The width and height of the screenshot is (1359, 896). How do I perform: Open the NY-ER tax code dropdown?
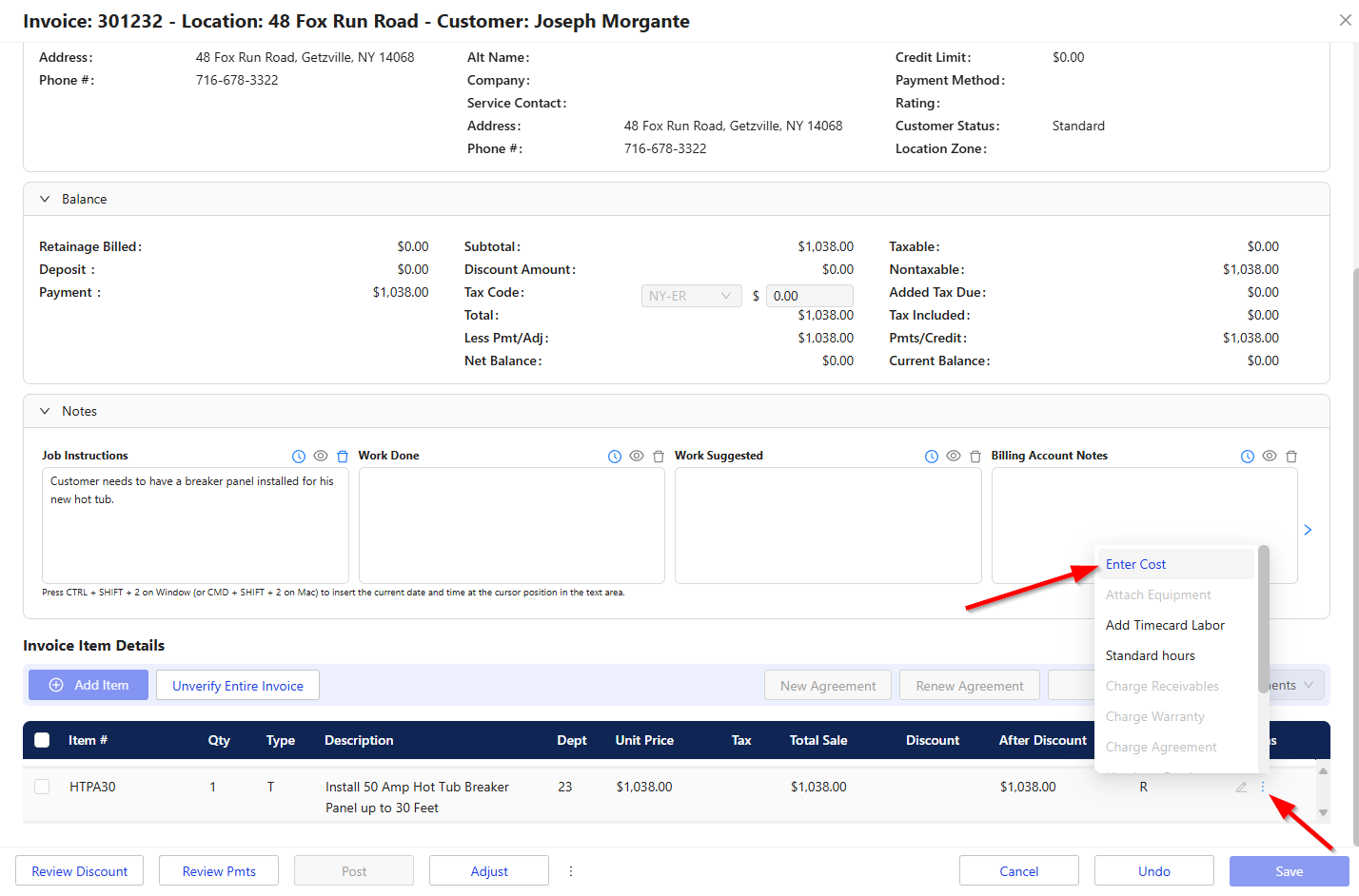[691, 296]
